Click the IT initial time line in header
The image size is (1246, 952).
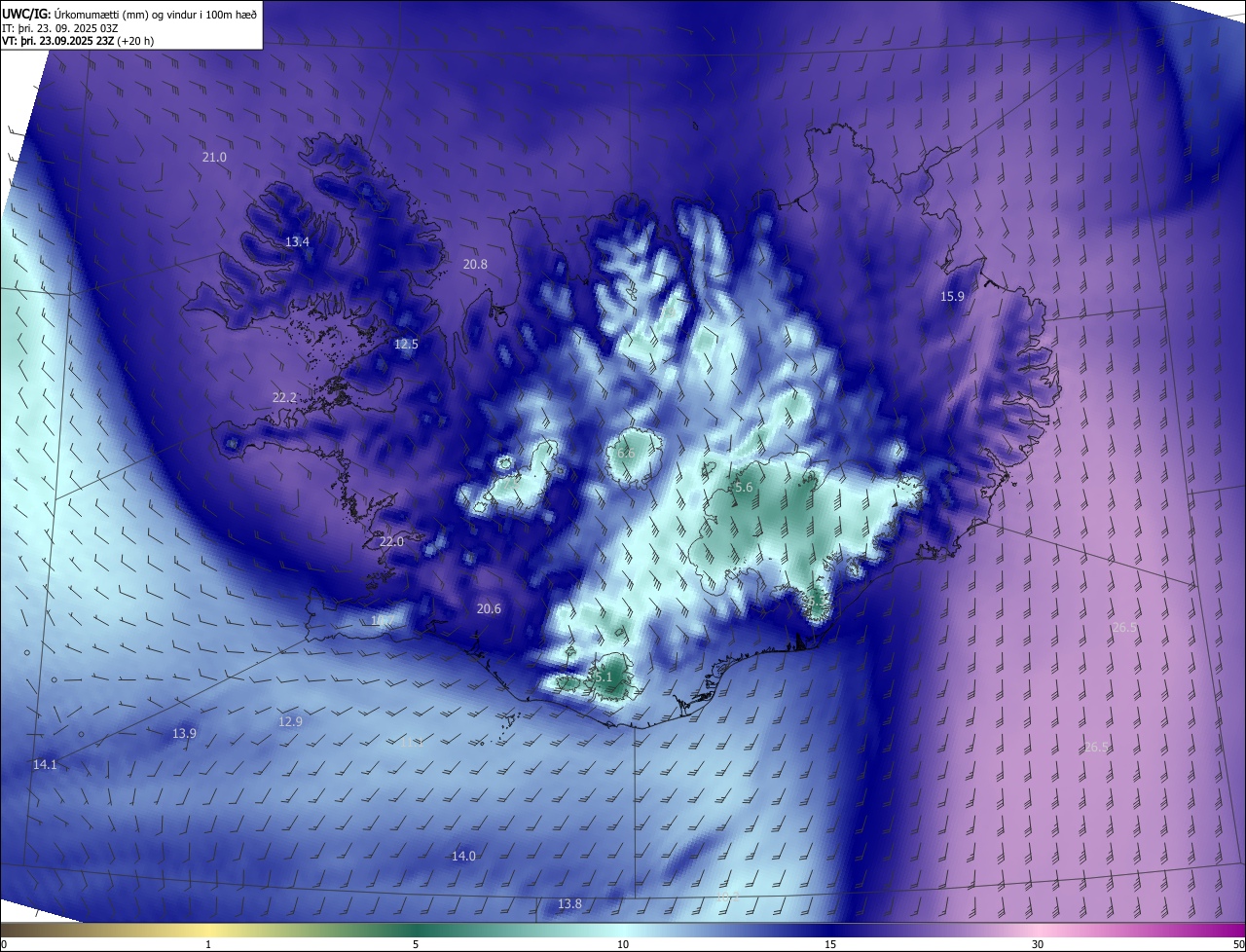tap(60, 27)
